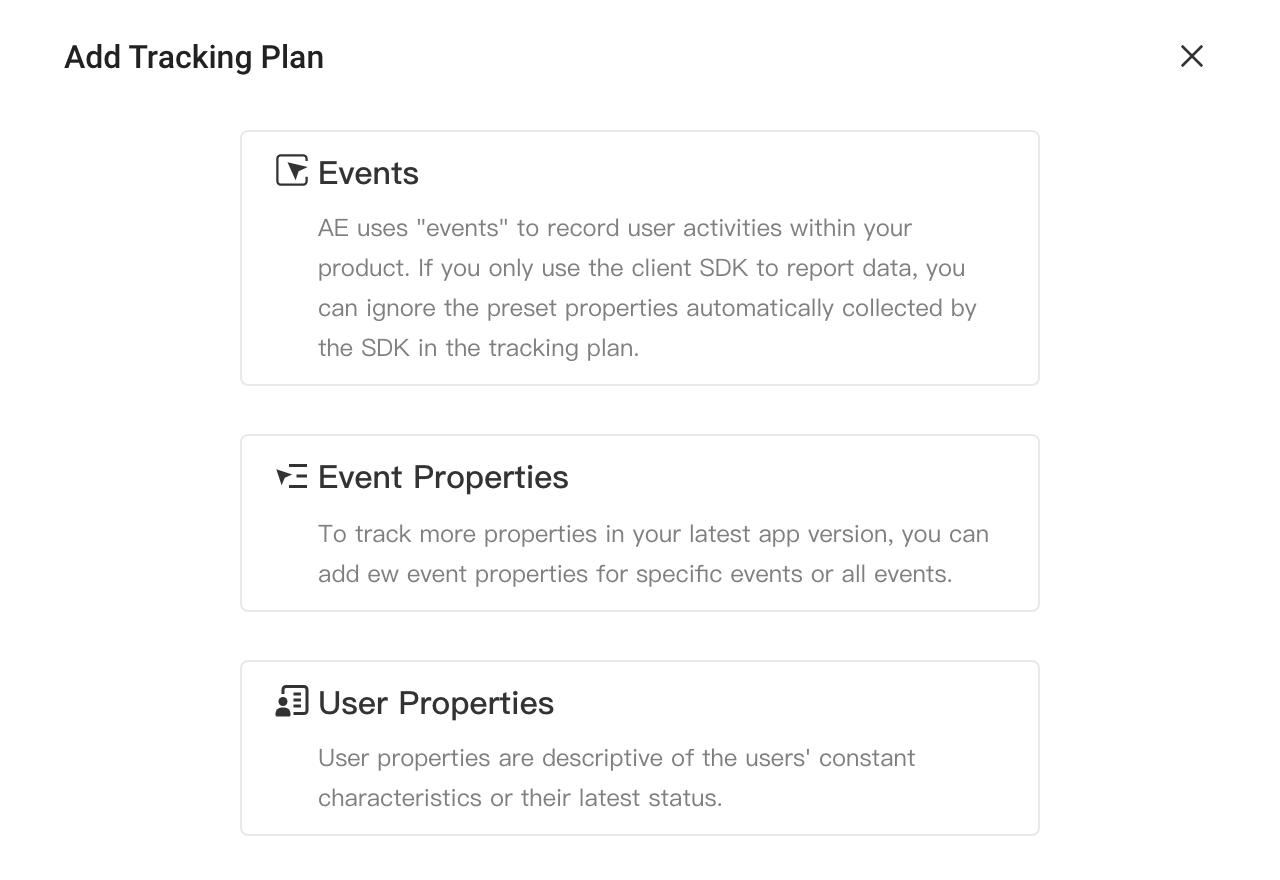Viewport: 1280px width, 880px height.
Task: Click the cursor icon beside Events
Action: click(292, 171)
